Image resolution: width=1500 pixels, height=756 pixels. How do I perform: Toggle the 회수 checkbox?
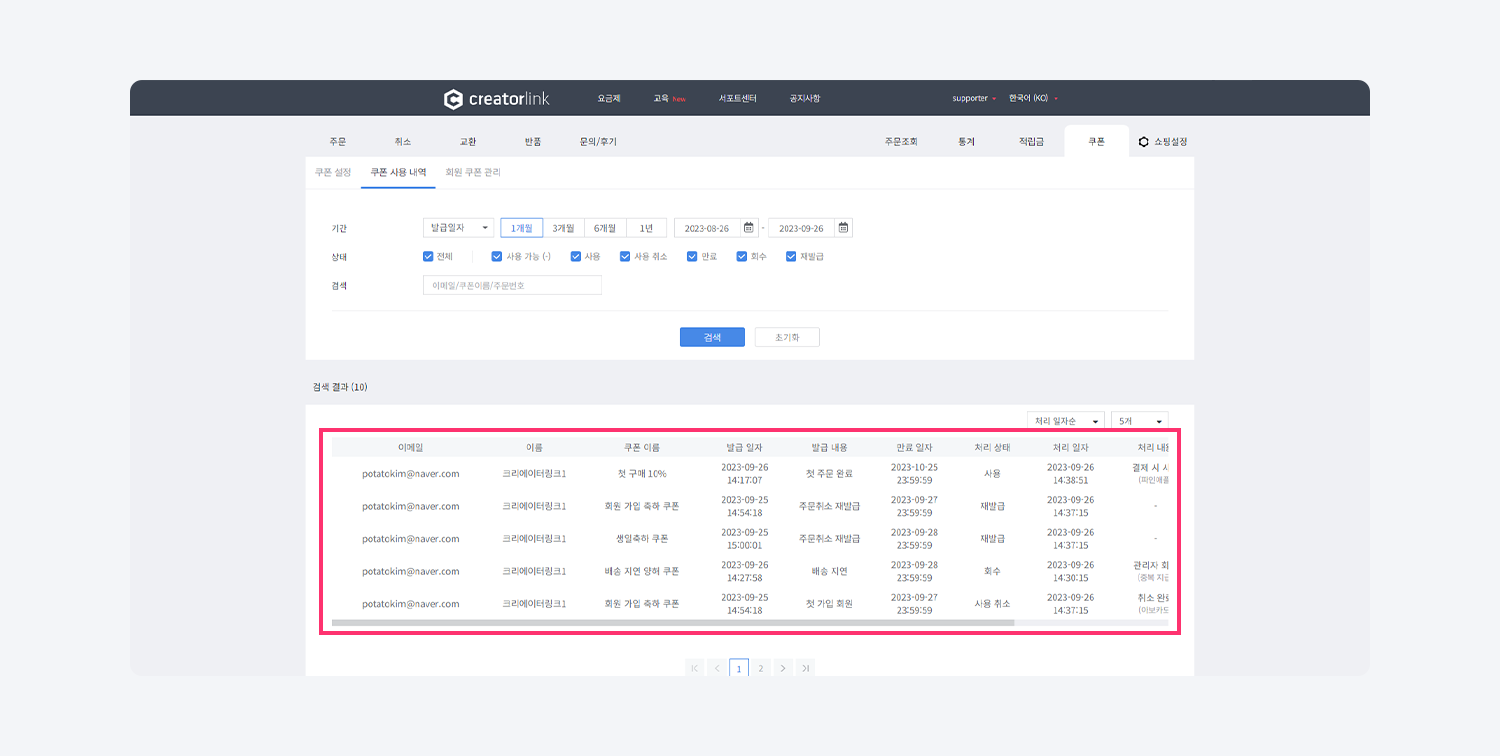742,257
